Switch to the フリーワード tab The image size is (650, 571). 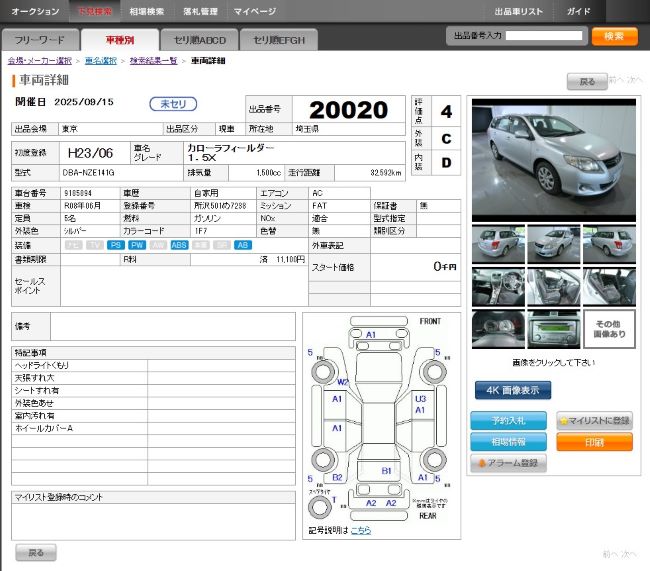[40, 40]
